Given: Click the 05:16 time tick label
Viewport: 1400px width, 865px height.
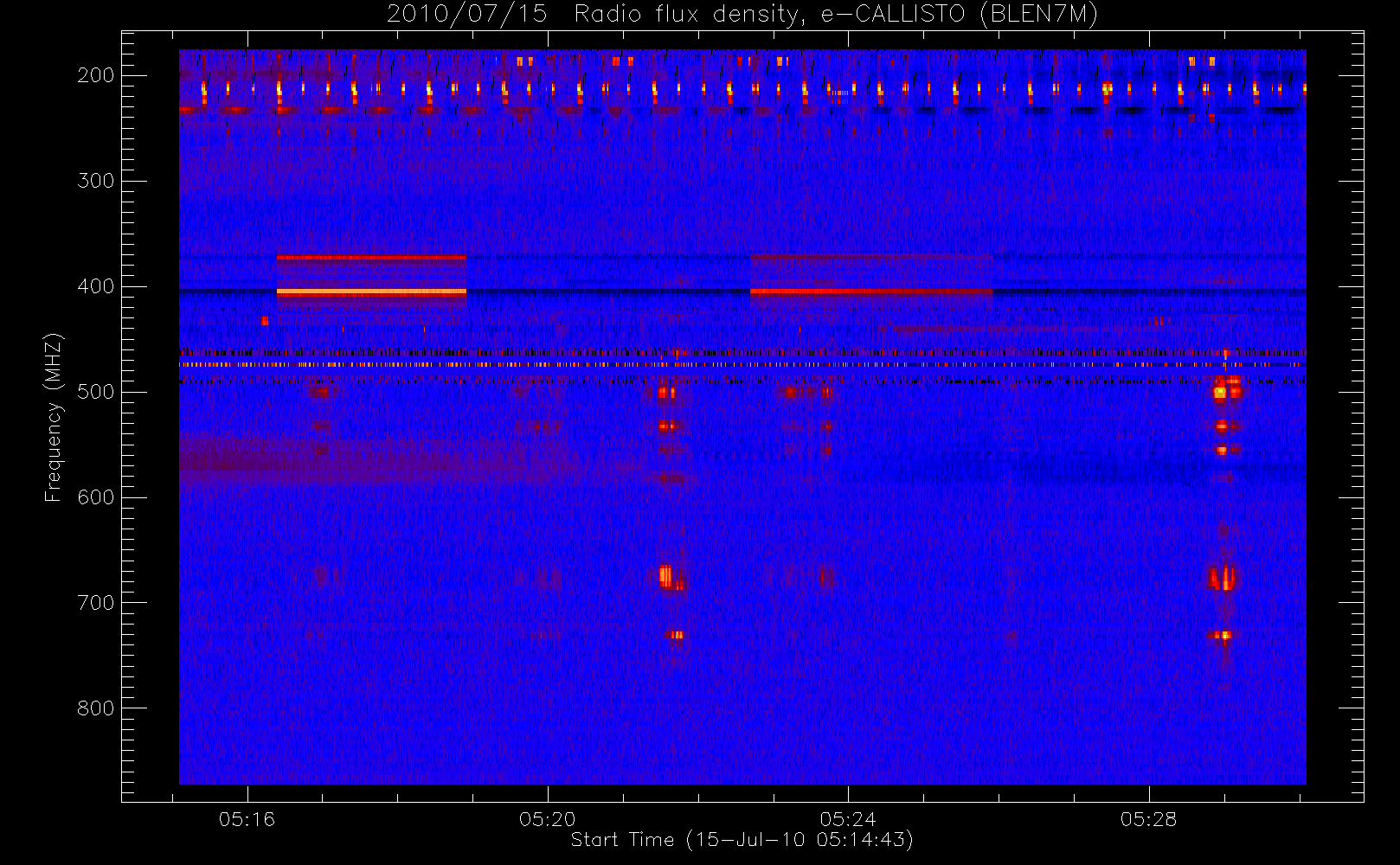Looking at the screenshot, I should 247,819.
